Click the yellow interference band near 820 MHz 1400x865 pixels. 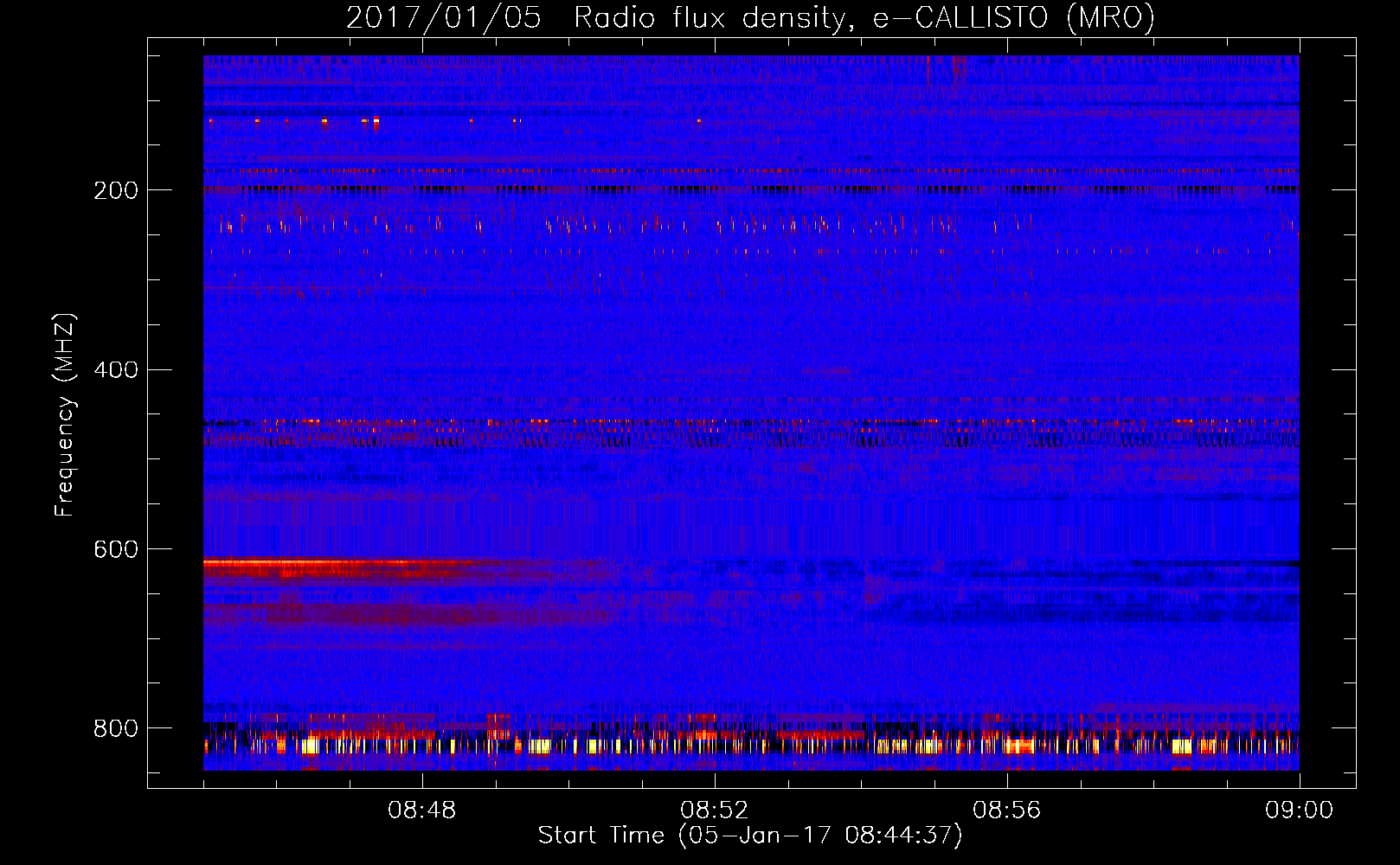pos(751,746)
